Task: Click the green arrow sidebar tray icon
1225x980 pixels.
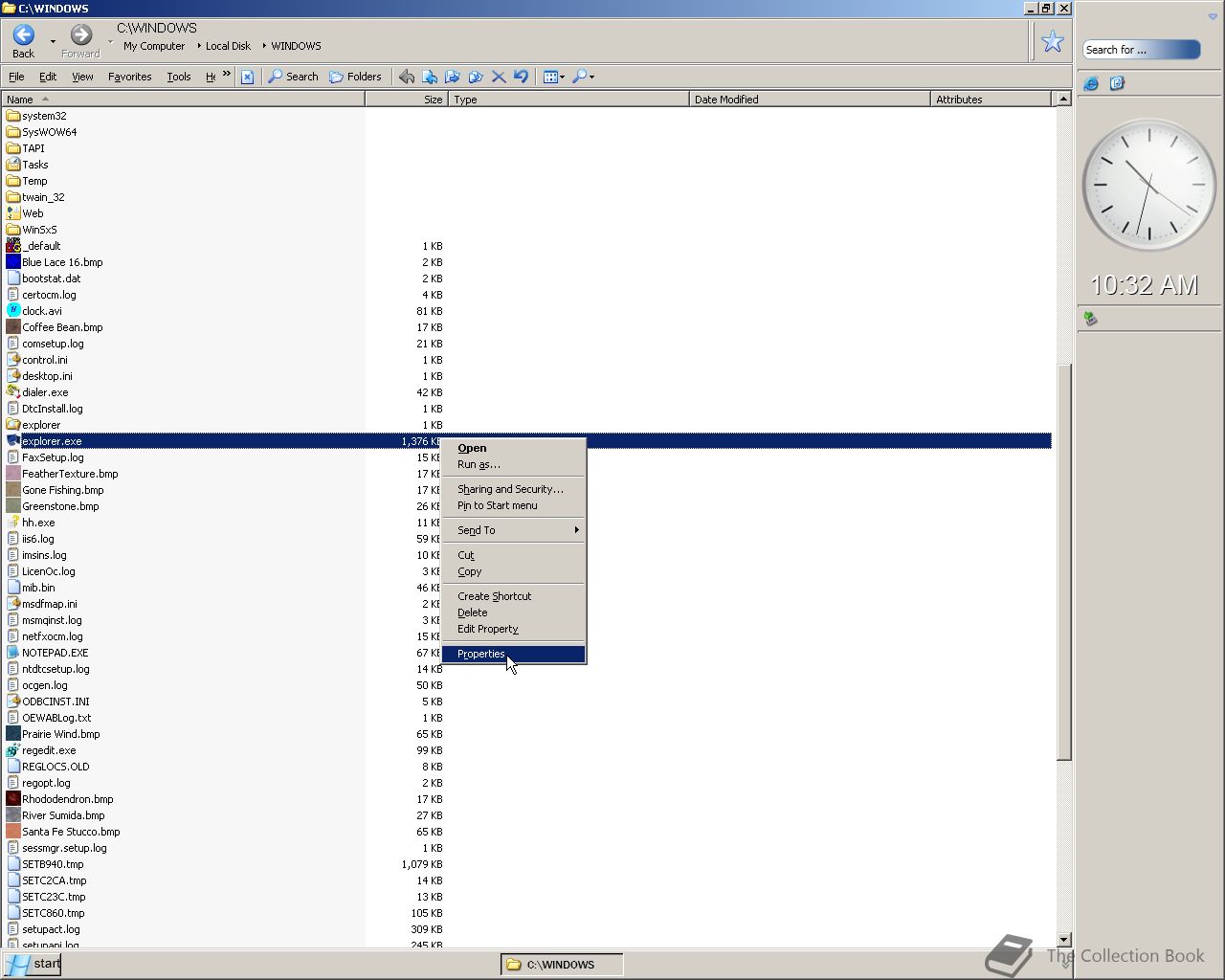Action: pyautogui.click(x=1090, y=319)
